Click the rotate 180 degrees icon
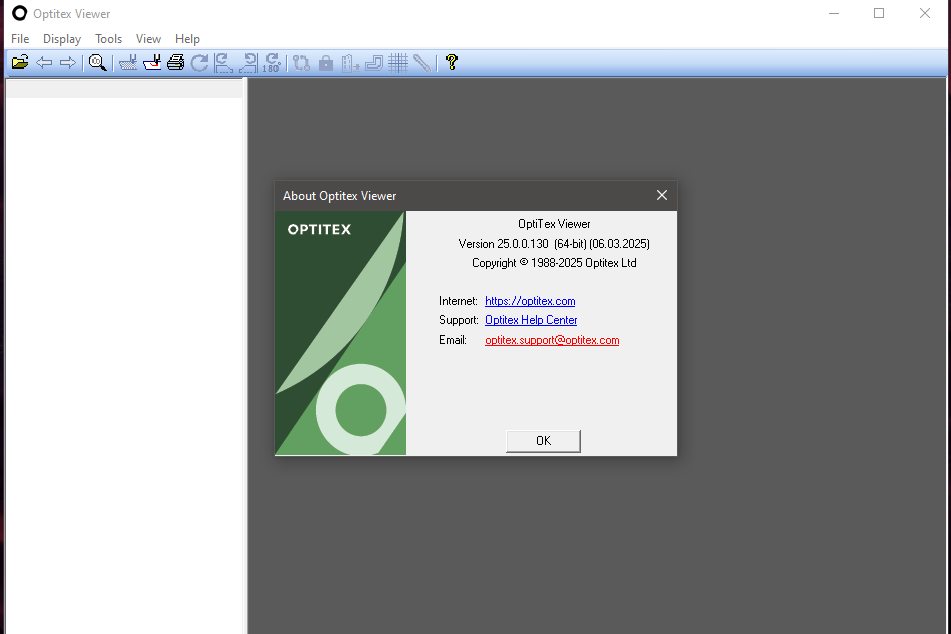951x634 pixels. click(270, 63)
